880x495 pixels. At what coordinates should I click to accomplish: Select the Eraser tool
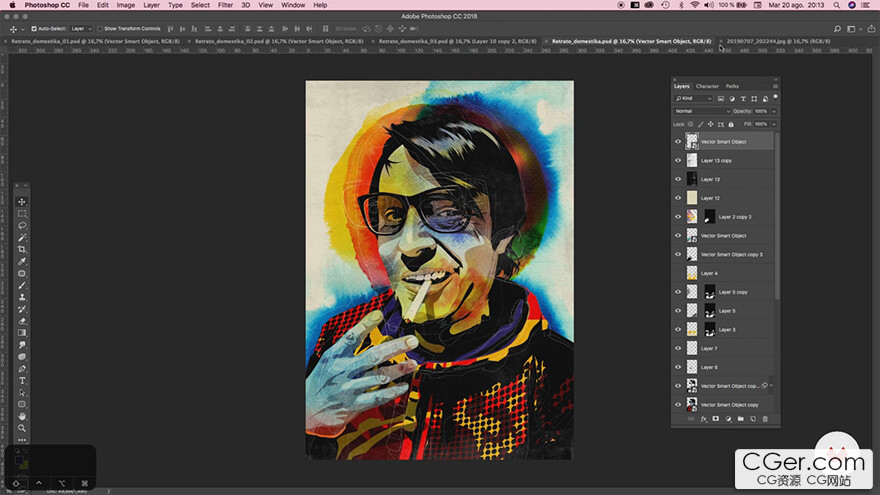click(x=22, y=321)
